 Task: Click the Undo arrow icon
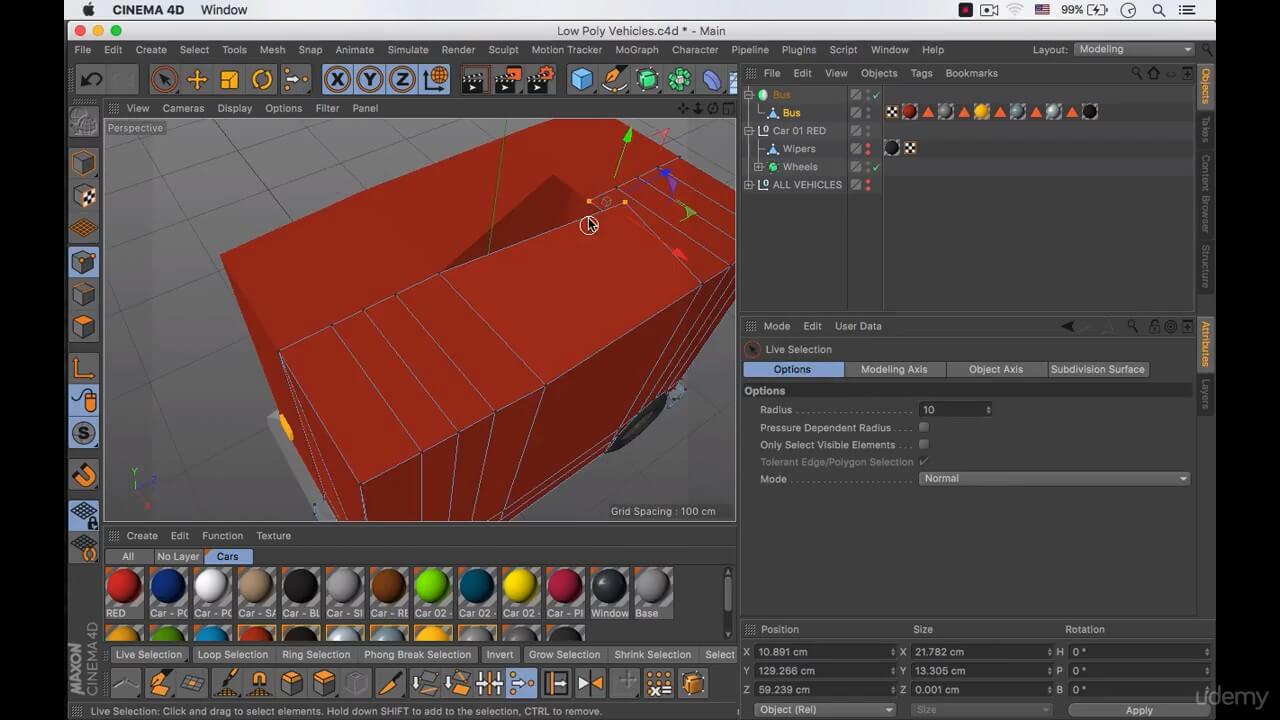click(91, 80)
